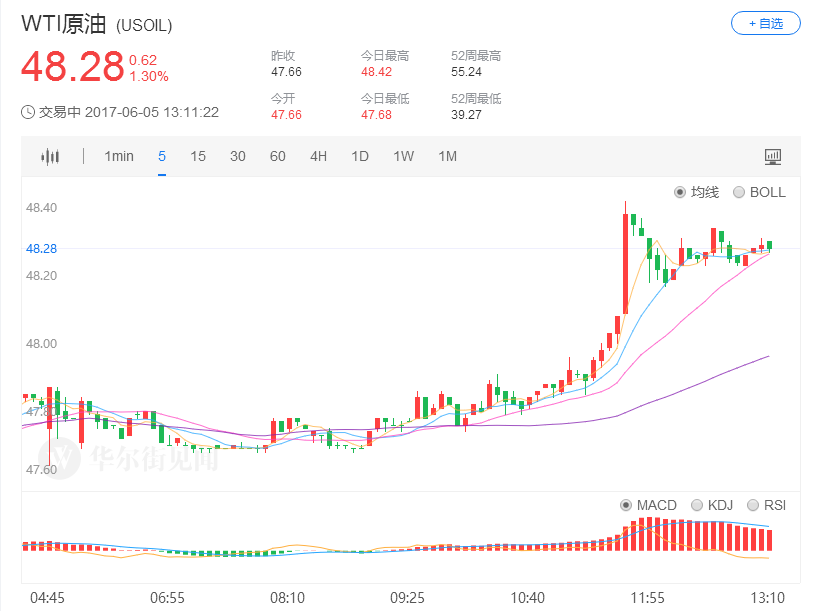Click the 10:40 time axis label
This screenshot has height=611, width=821.
click(x=527, y=598)
